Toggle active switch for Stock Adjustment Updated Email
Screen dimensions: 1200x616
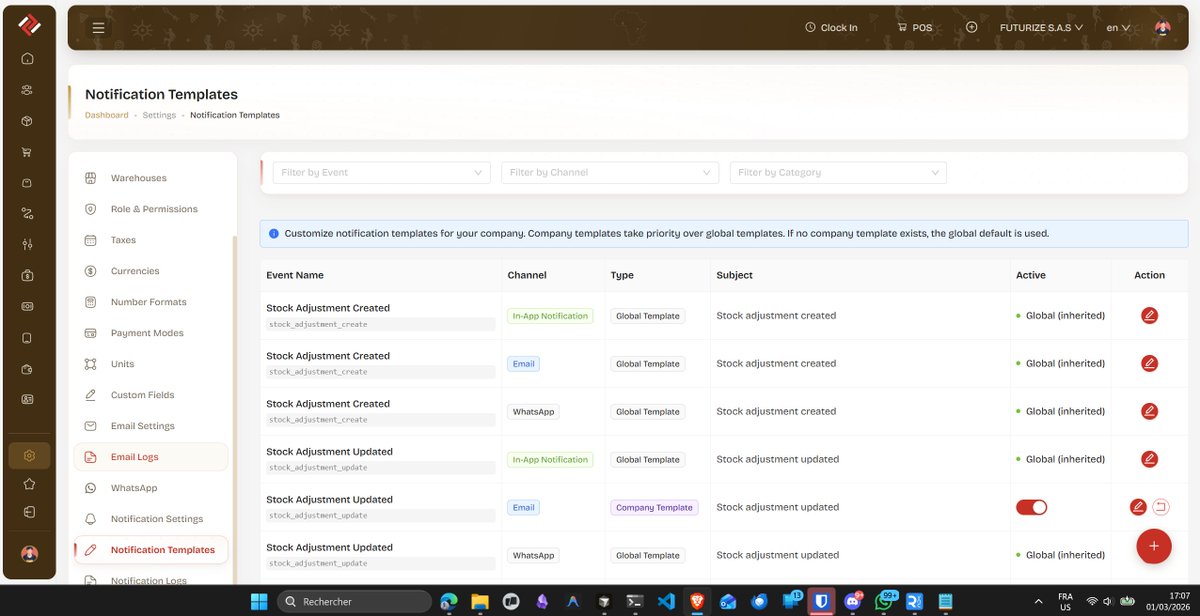click(x=1031, y=507)
